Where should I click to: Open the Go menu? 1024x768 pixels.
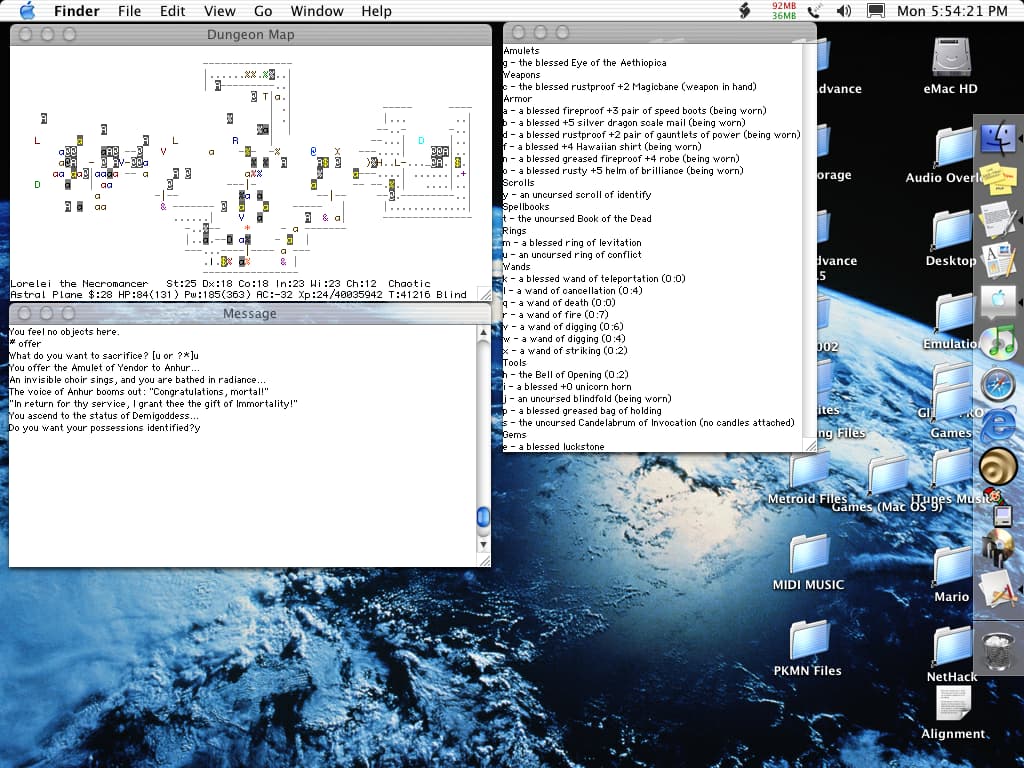[263, 11]
